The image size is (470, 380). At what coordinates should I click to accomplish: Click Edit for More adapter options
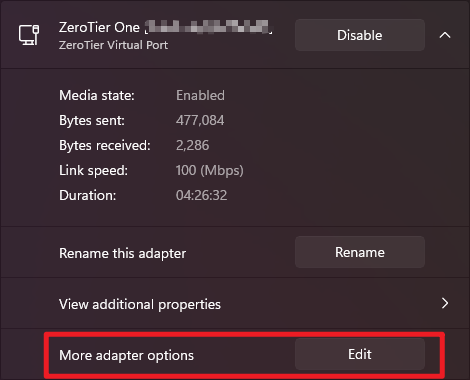(360, 354)
